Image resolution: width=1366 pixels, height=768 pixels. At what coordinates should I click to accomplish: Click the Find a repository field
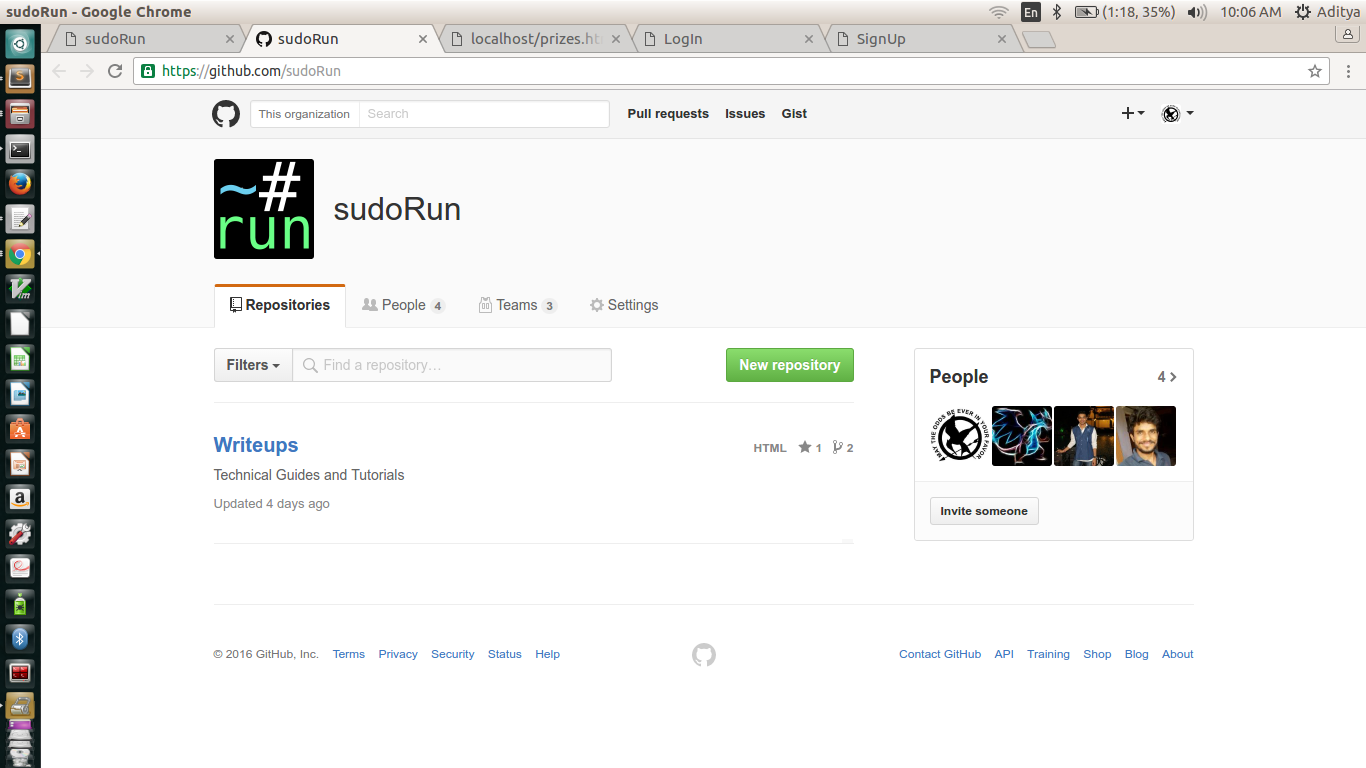point(452,365)
